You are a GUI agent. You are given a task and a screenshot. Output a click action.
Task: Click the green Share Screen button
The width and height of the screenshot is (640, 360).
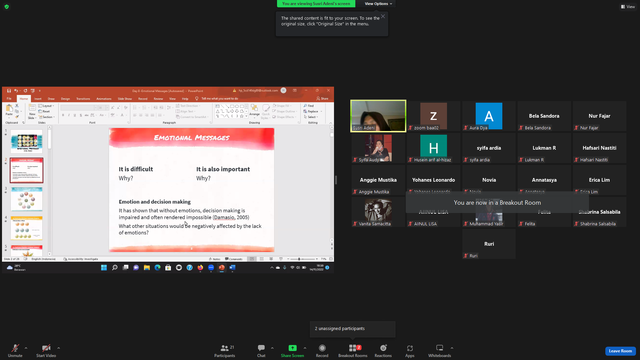point(292,351)
